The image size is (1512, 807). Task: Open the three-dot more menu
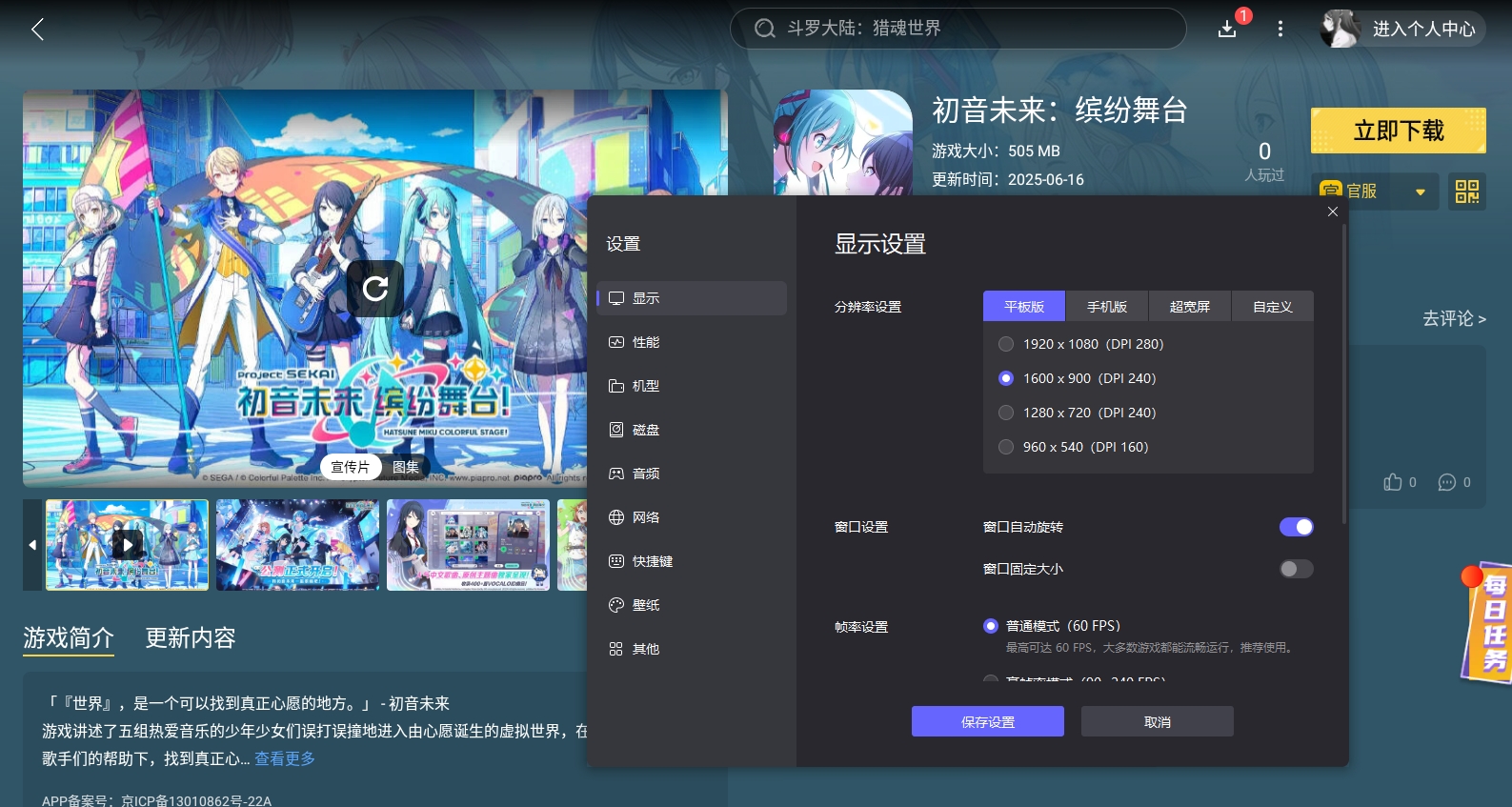point(1280,29)
